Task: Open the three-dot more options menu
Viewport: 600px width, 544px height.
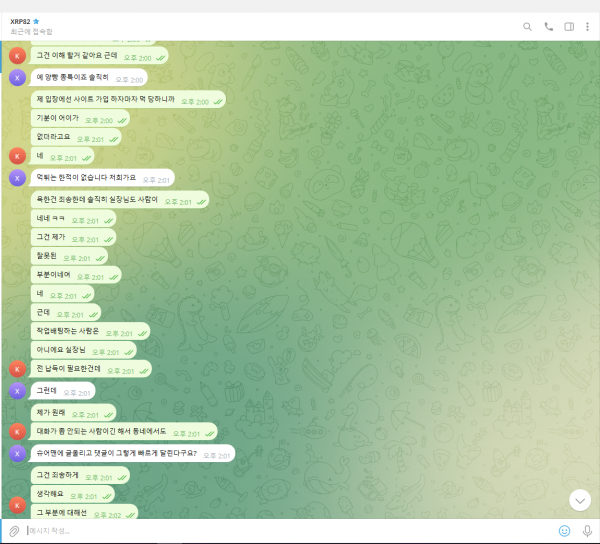Action: tap(587, 27)
